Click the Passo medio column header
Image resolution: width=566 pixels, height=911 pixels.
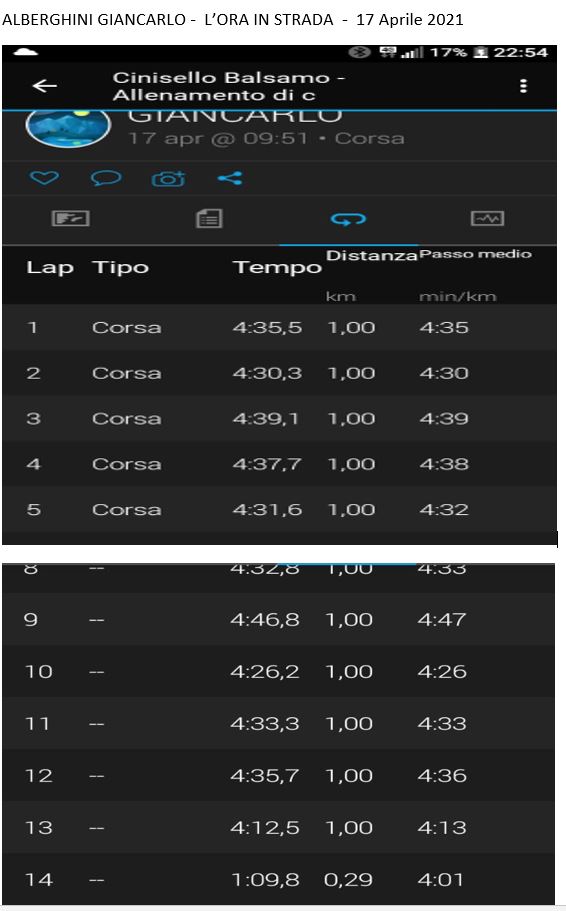[475, 254]
